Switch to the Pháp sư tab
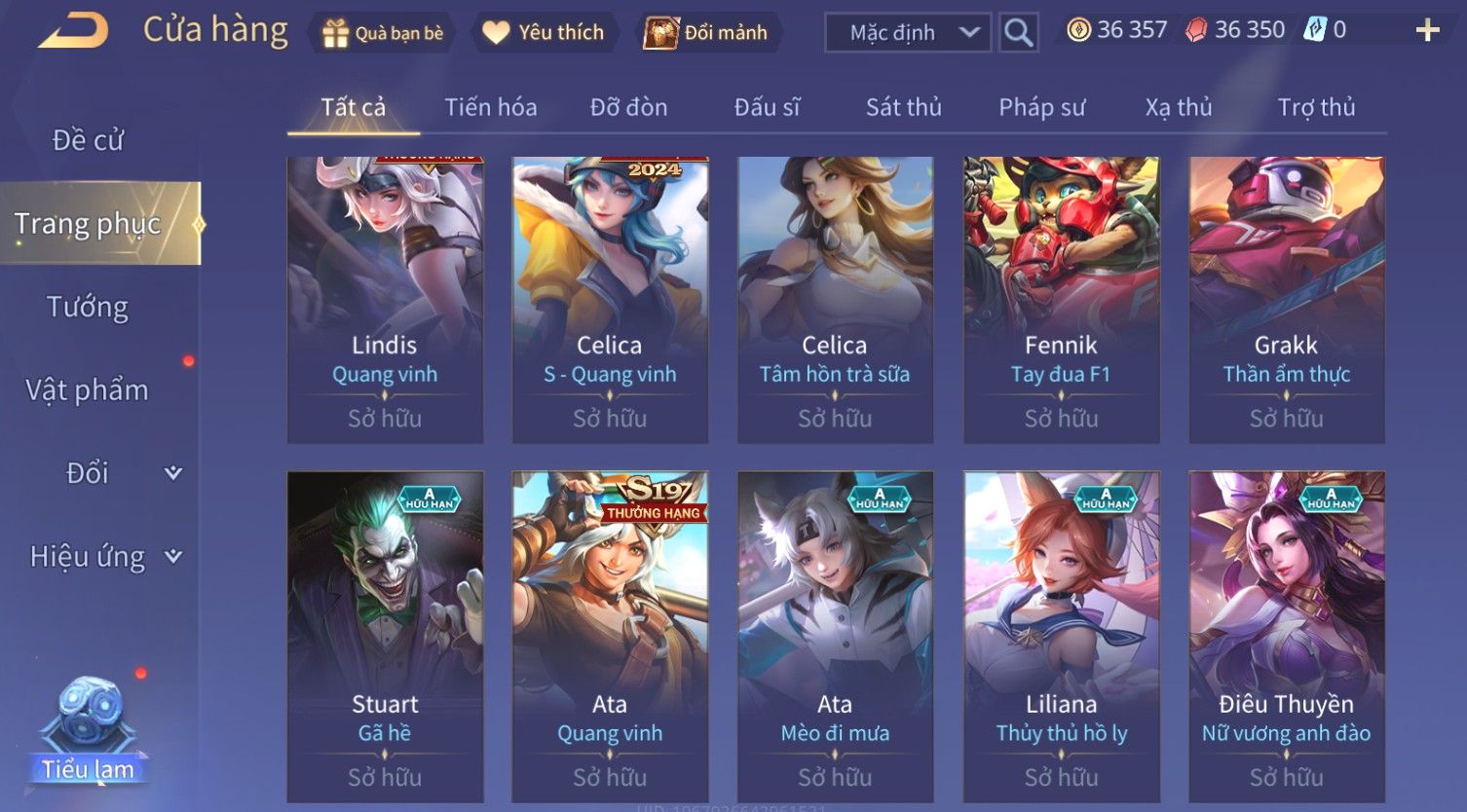This screenshot has height=812, width=1467. point(1041,107)
